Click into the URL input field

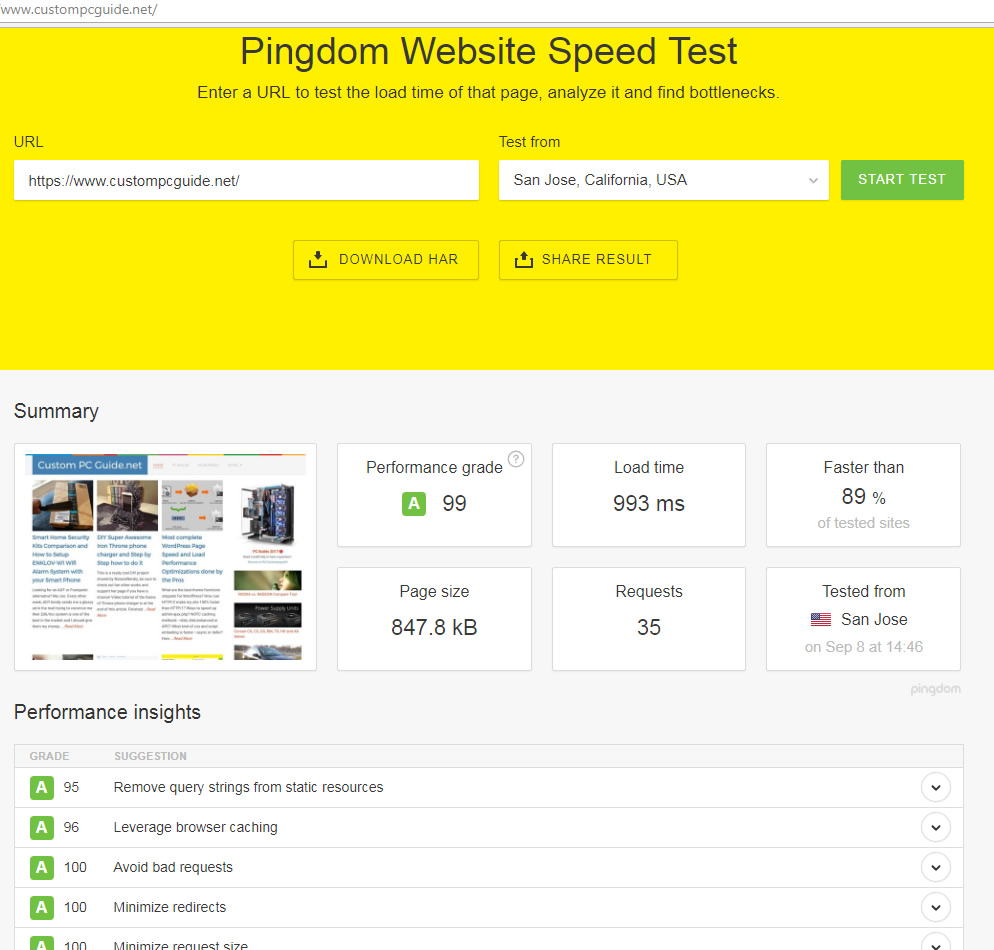[x=246, y=181]
